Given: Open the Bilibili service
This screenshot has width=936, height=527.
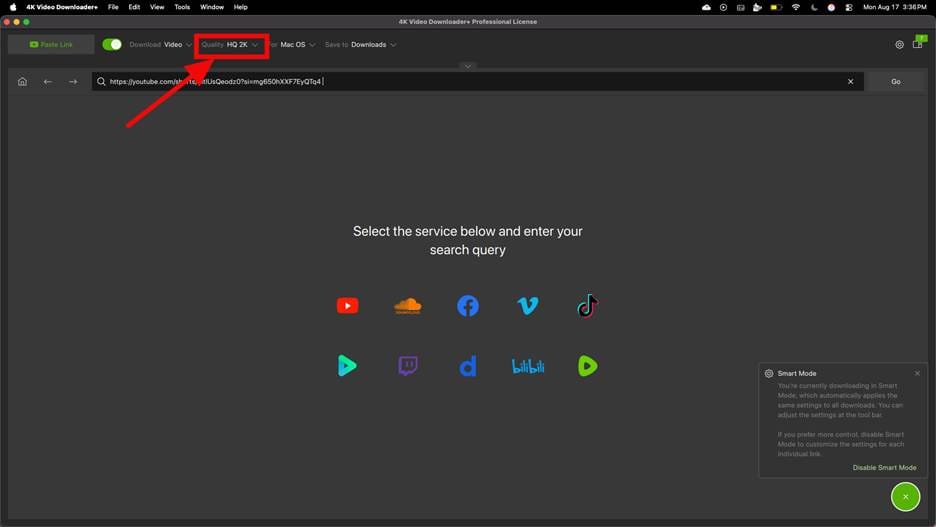Looking at the screenshot, I should [x=528, y=366].
